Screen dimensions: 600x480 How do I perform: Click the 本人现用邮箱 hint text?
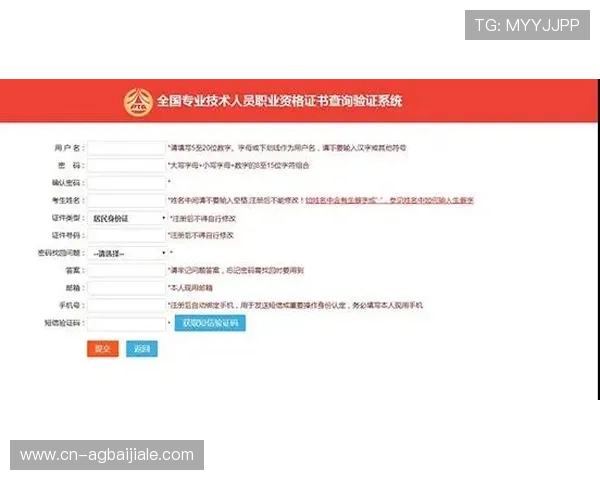tap(190, 288)
